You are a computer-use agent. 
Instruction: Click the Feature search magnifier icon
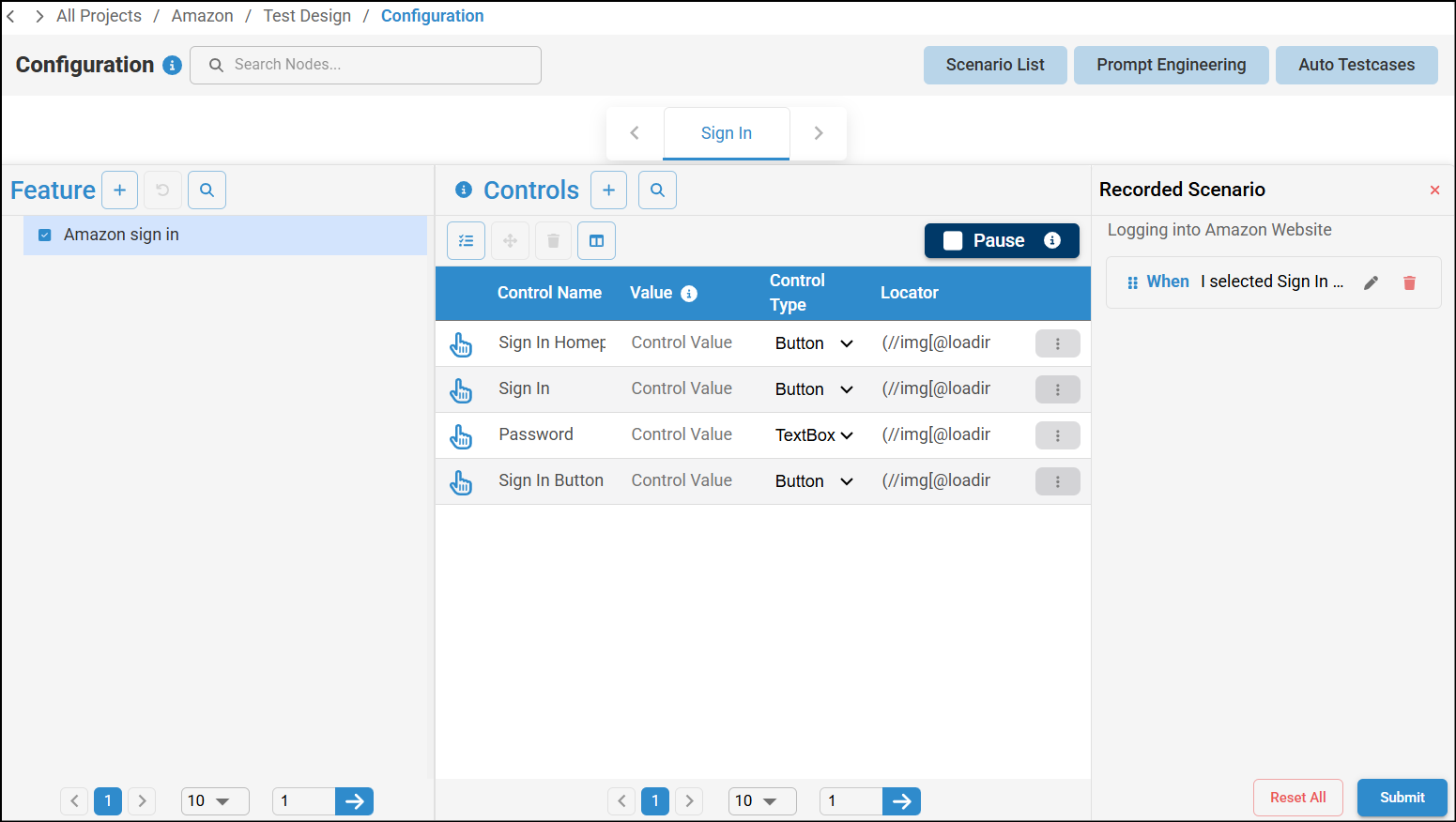pos(207,190)
